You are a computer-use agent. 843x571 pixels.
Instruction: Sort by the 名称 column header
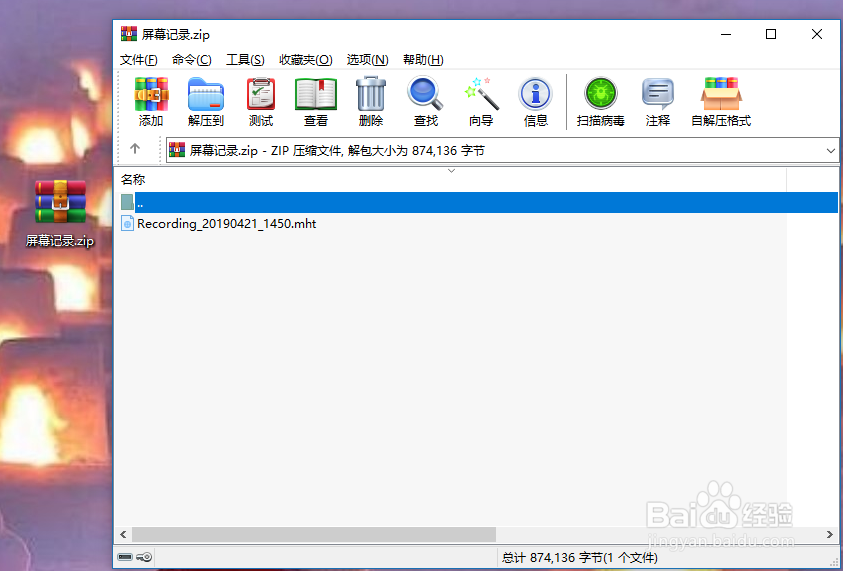click(451, 180)
